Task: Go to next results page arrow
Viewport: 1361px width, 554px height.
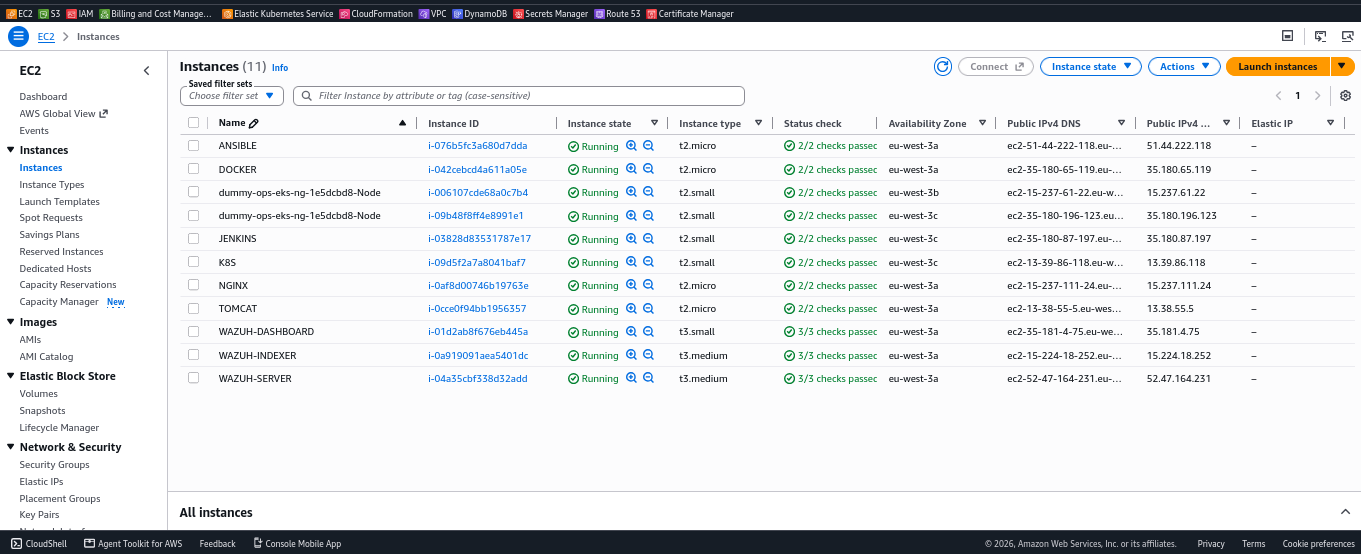Action: point(1318,96)
